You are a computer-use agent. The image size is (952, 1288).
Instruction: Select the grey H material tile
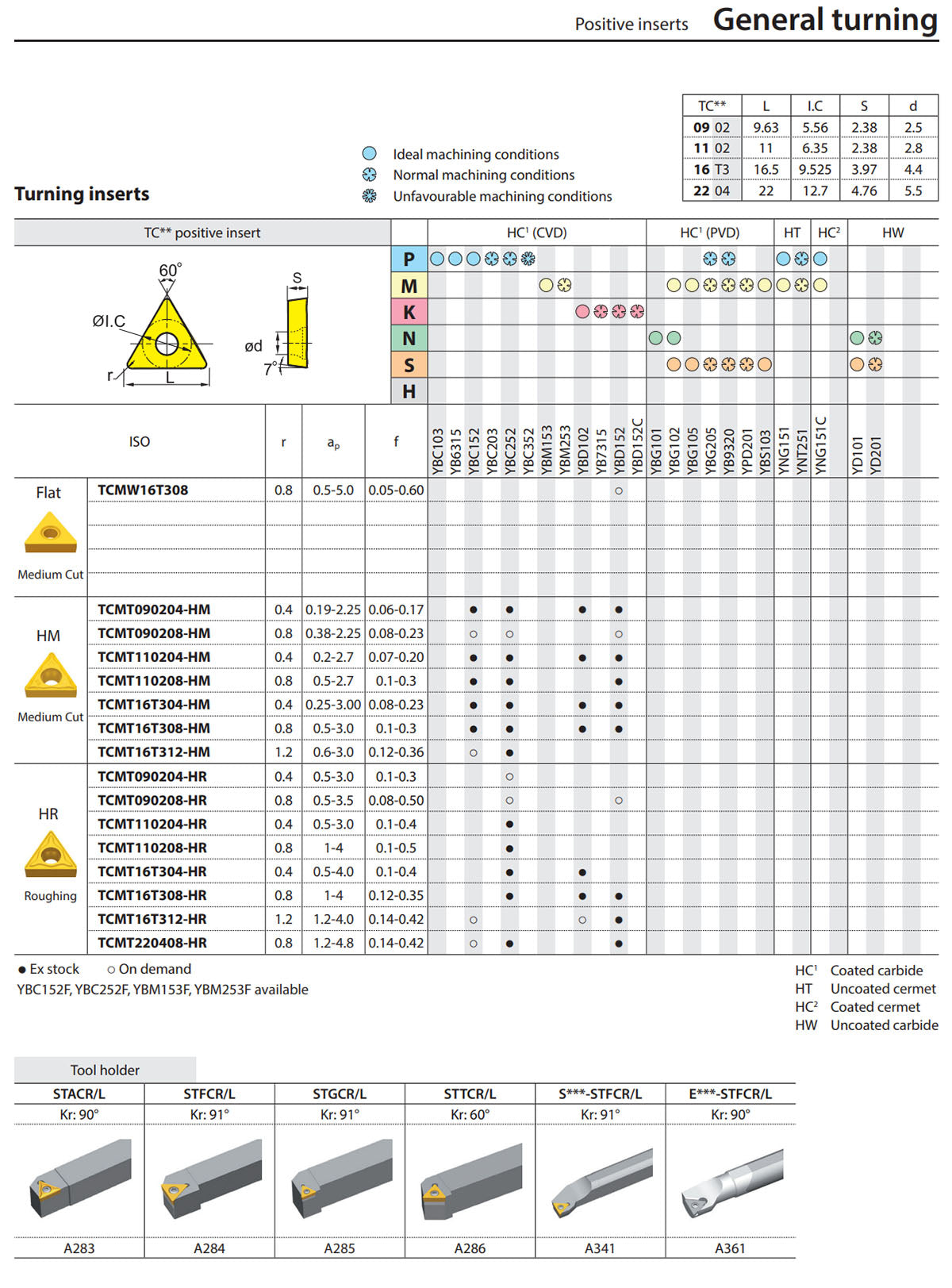tap(409, 391)
